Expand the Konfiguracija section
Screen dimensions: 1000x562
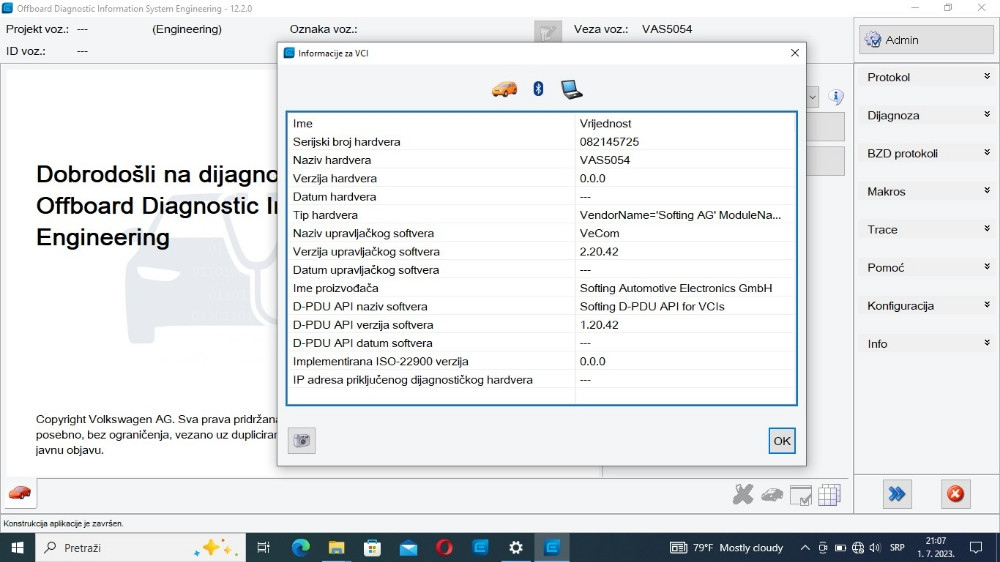[x=928, y=306]
